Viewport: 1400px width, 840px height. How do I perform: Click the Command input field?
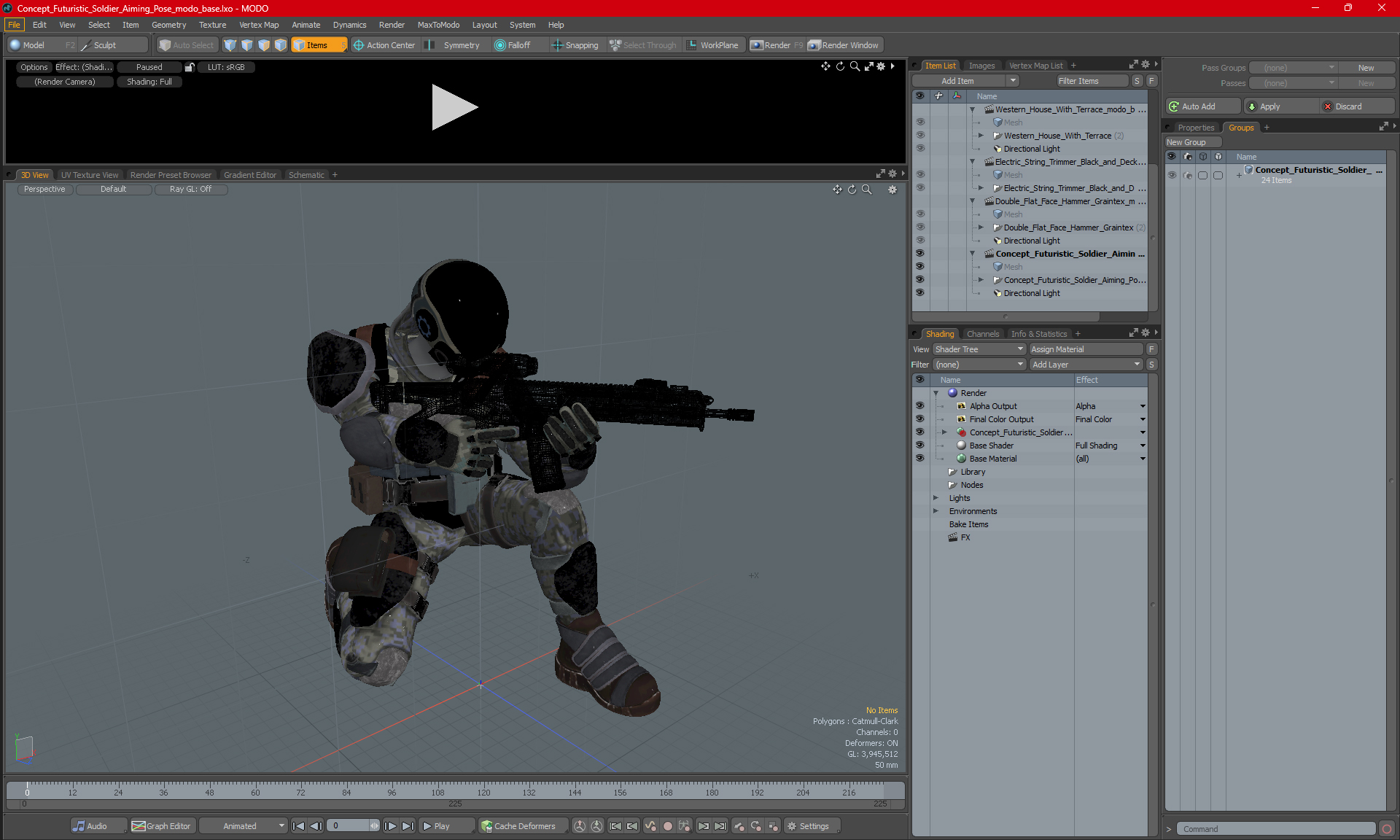(1277, 829)
